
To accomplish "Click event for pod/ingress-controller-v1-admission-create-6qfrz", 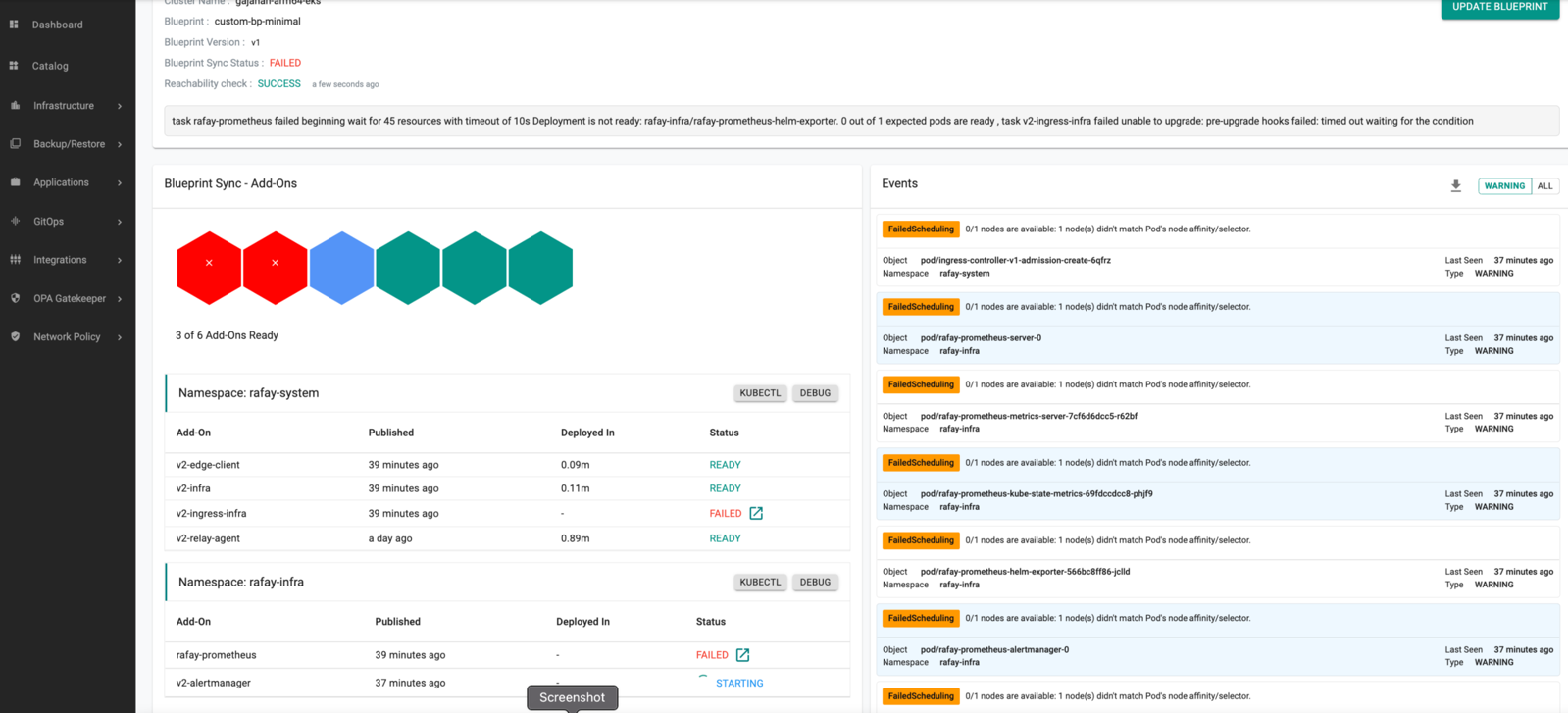I will [x=1218, y=252].
